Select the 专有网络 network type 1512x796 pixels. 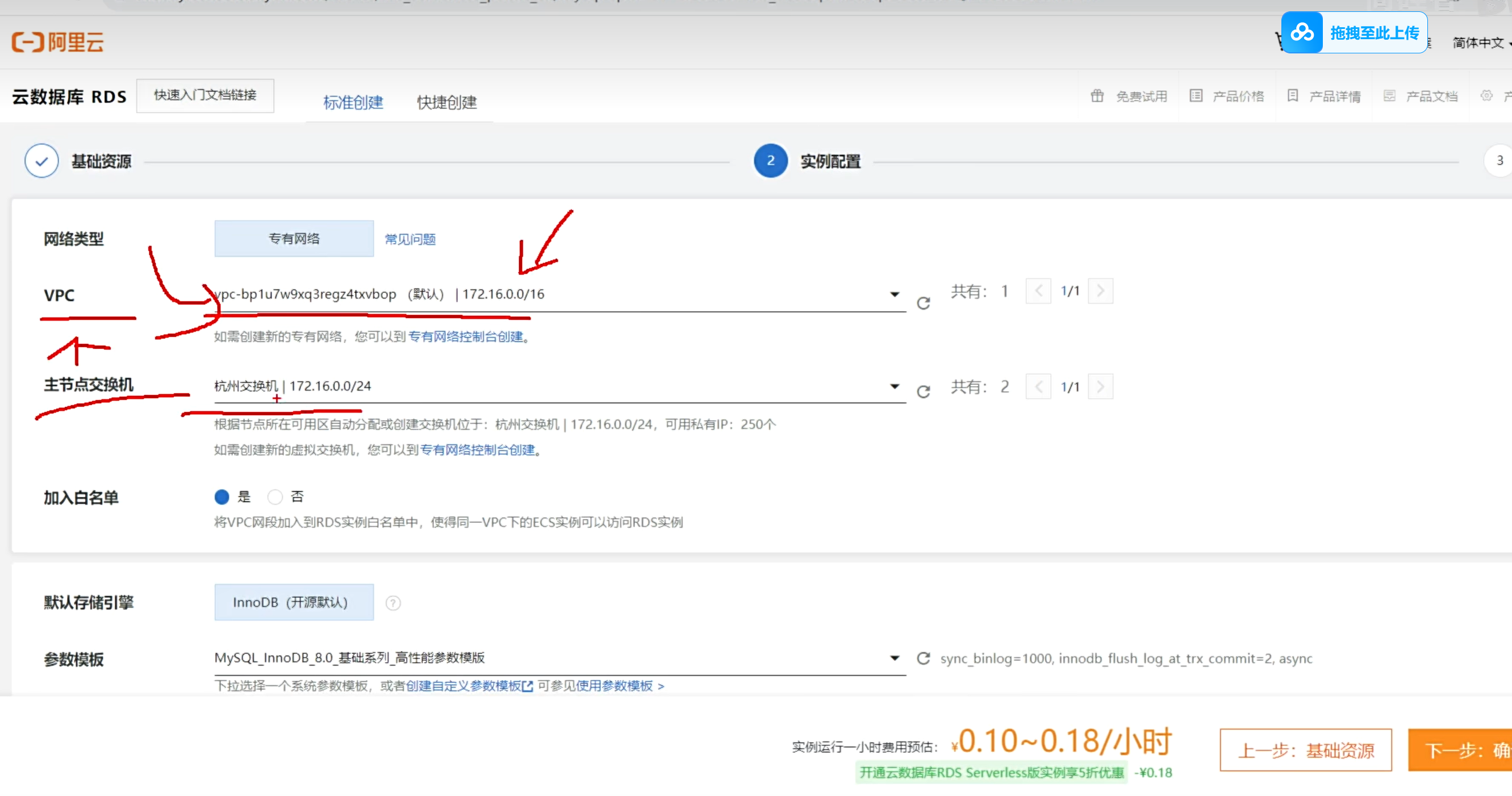click(x=294, y=238)
